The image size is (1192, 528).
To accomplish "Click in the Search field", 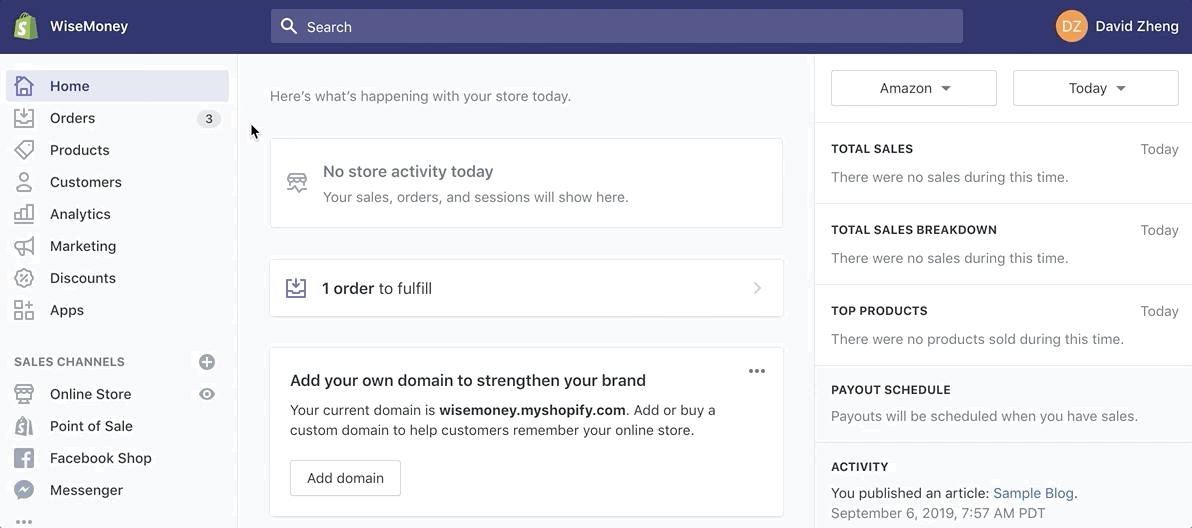I will (617, 27).
